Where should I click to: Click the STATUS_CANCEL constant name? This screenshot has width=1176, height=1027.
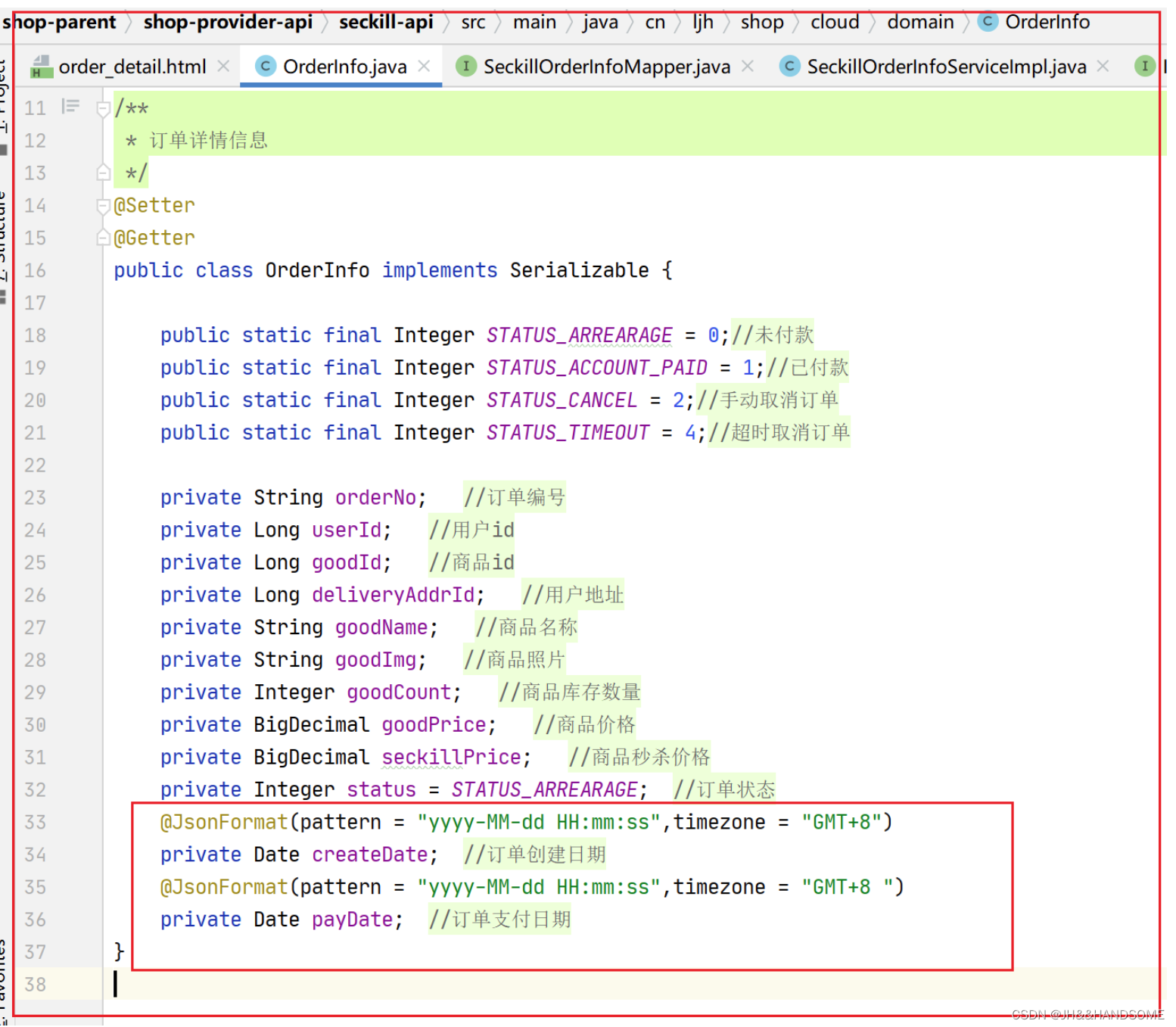pyautogui.click(x=562, y=400)
